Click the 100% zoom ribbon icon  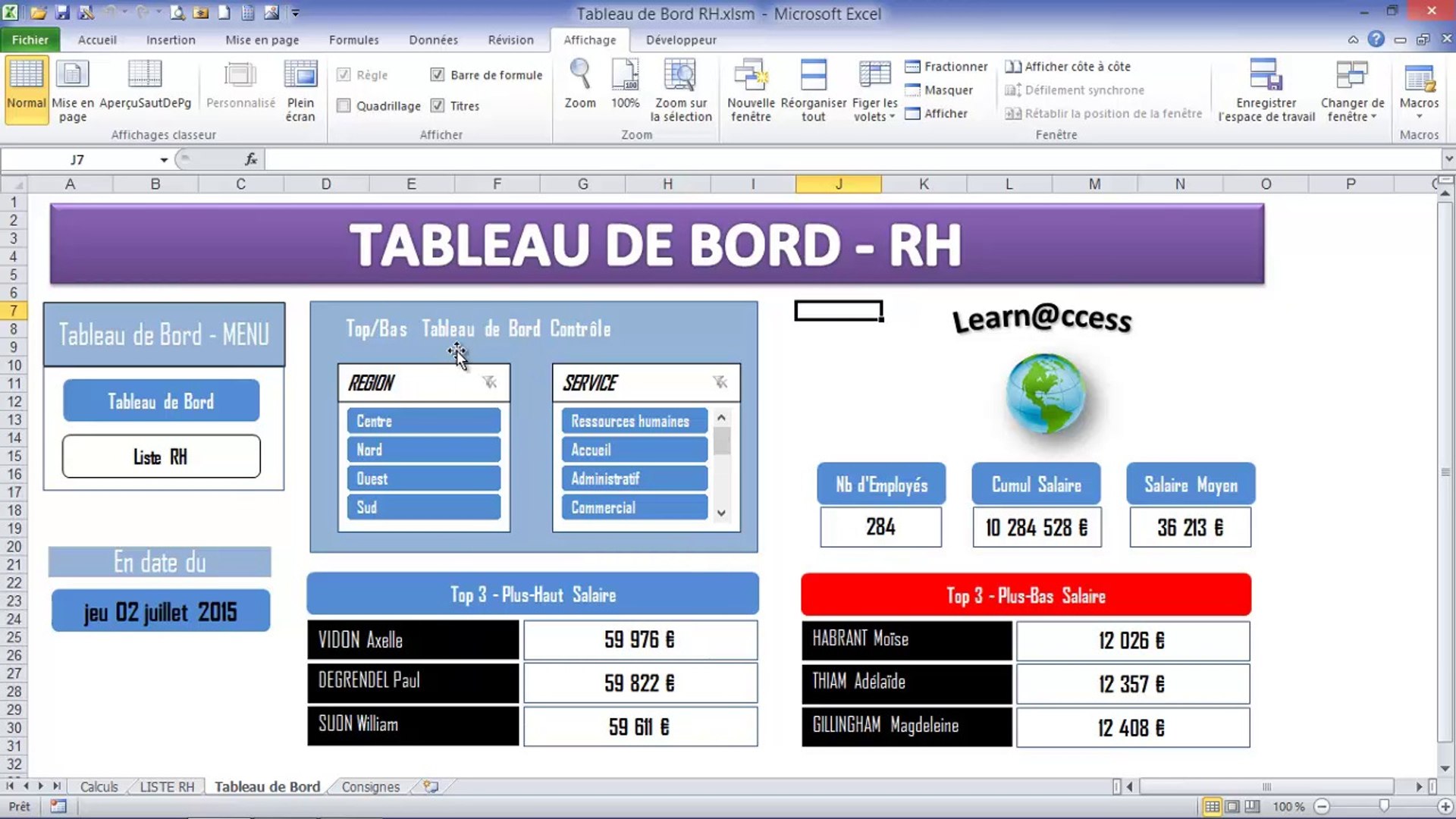point(625,76)
